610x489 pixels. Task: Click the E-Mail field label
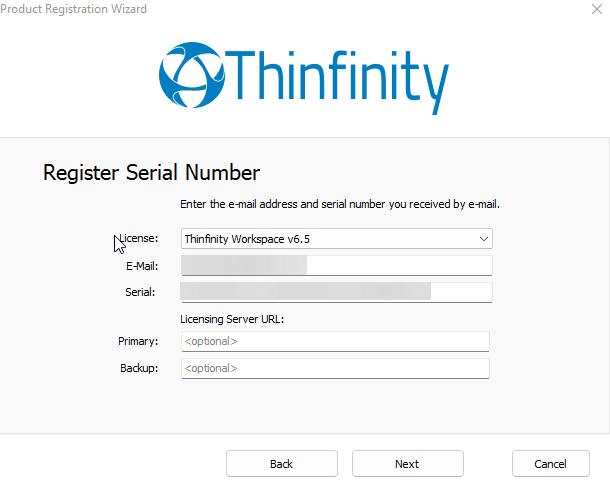click(141, 266)
